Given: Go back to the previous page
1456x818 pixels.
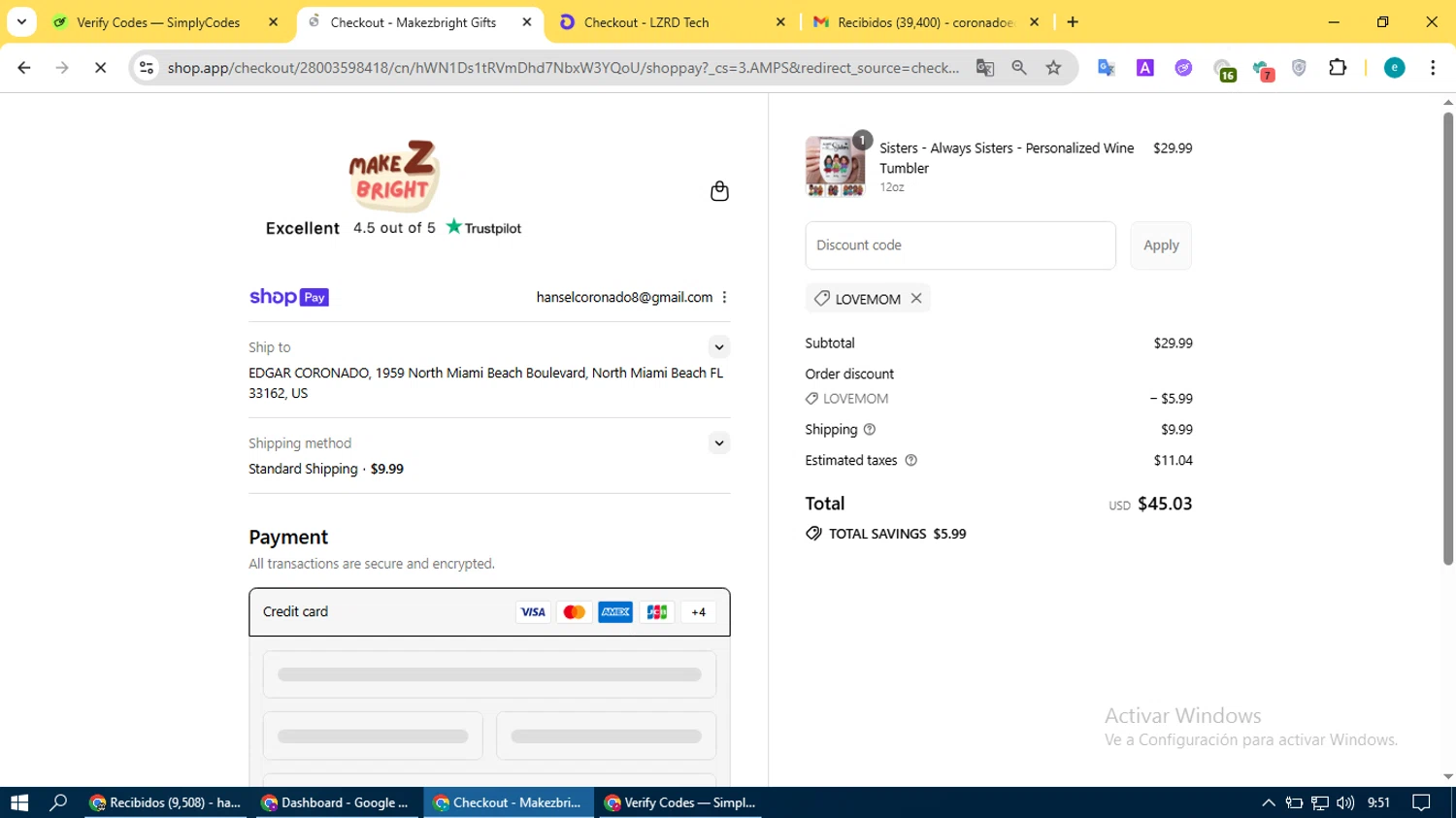Looking at the screenshot, I should pos(24,68).
